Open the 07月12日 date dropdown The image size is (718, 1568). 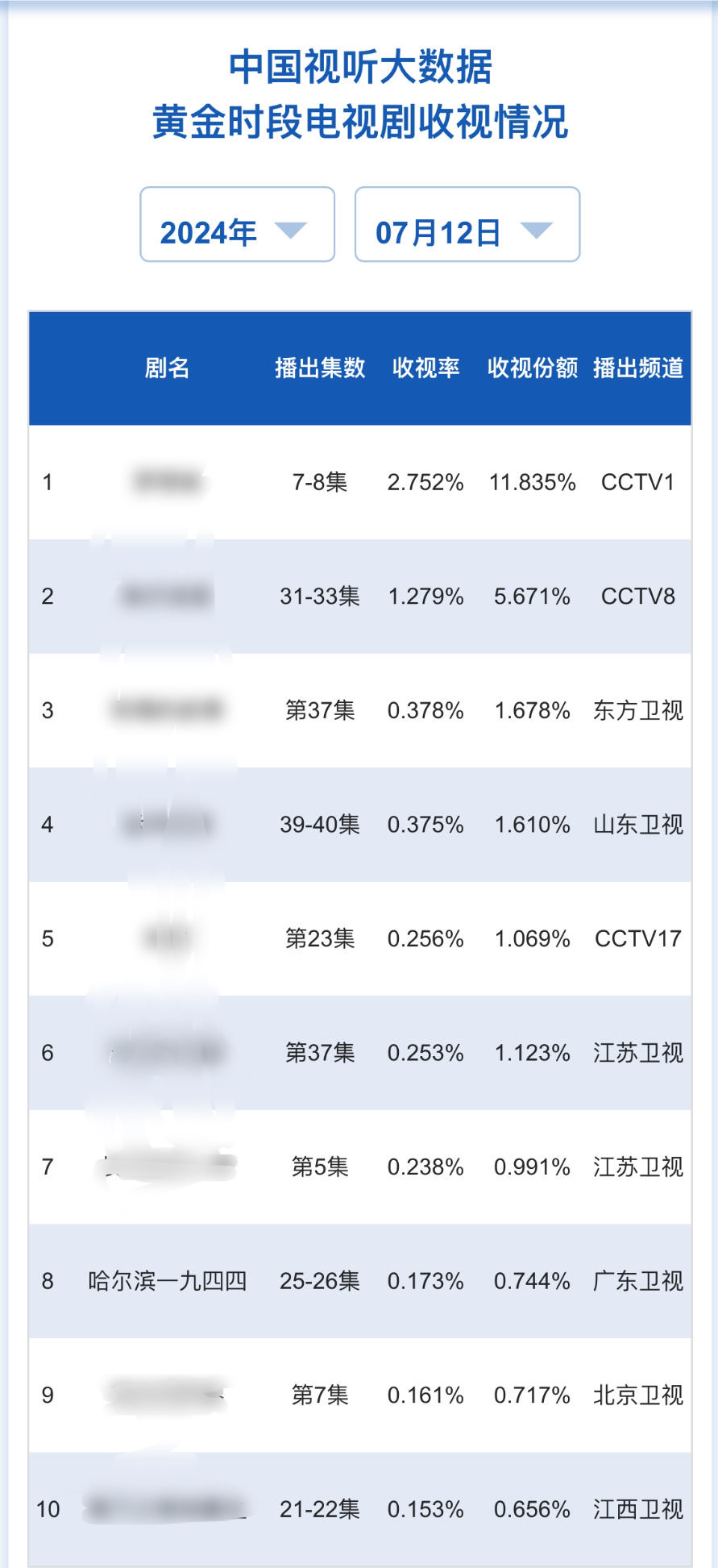point(467,225)
